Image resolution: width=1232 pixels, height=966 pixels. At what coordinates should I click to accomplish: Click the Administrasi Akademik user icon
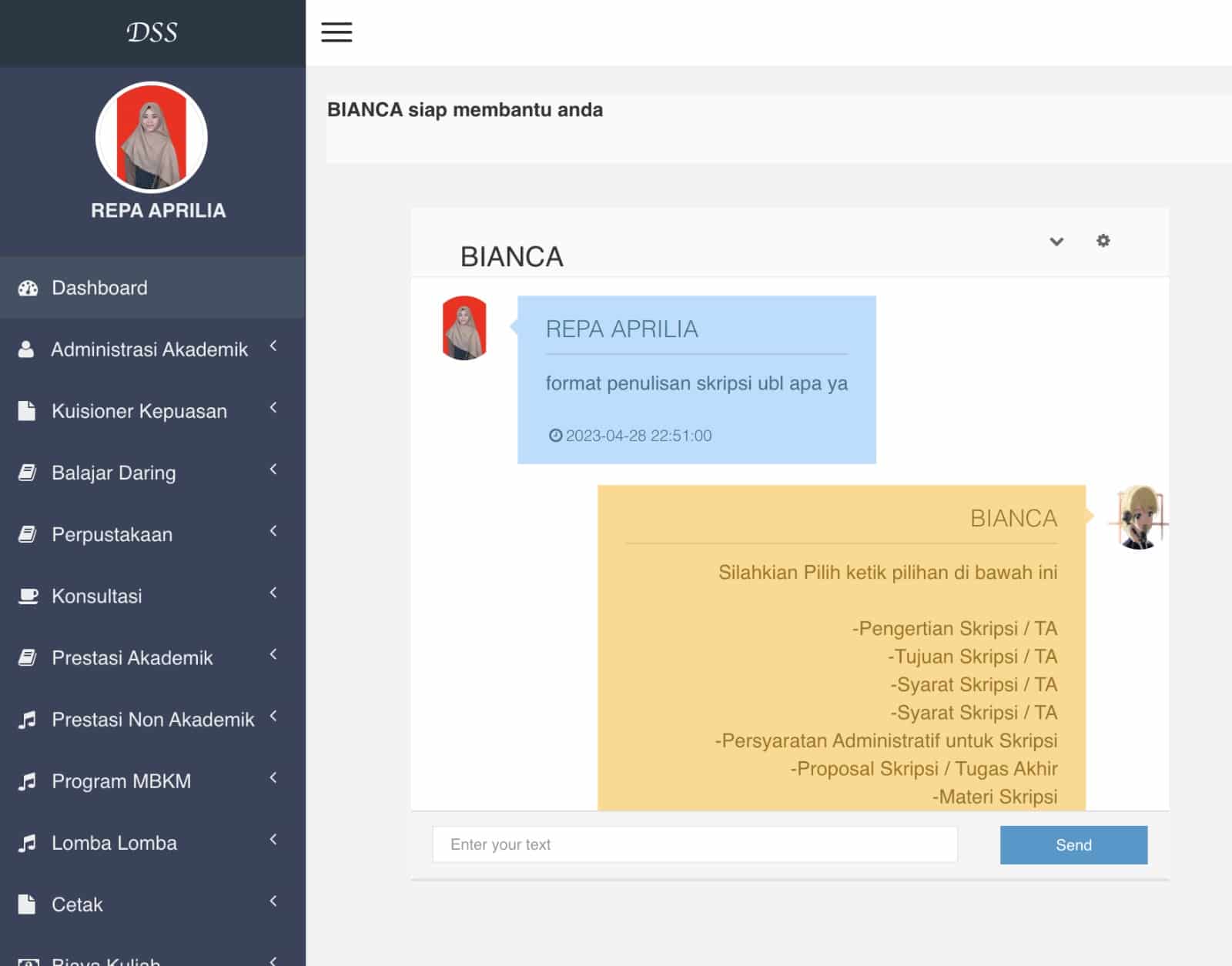click(26, 349)
